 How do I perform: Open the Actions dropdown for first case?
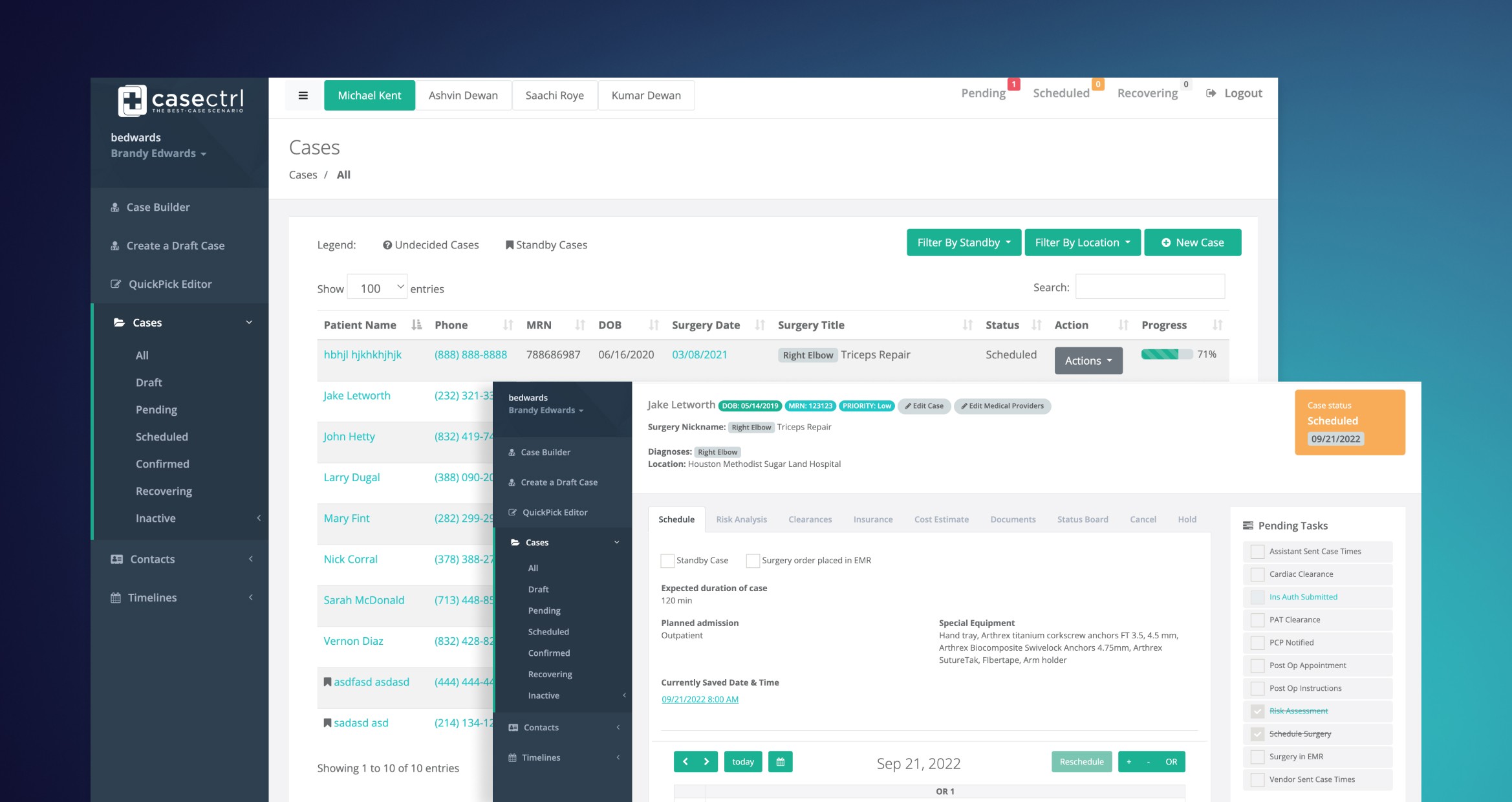[1088, 361]
